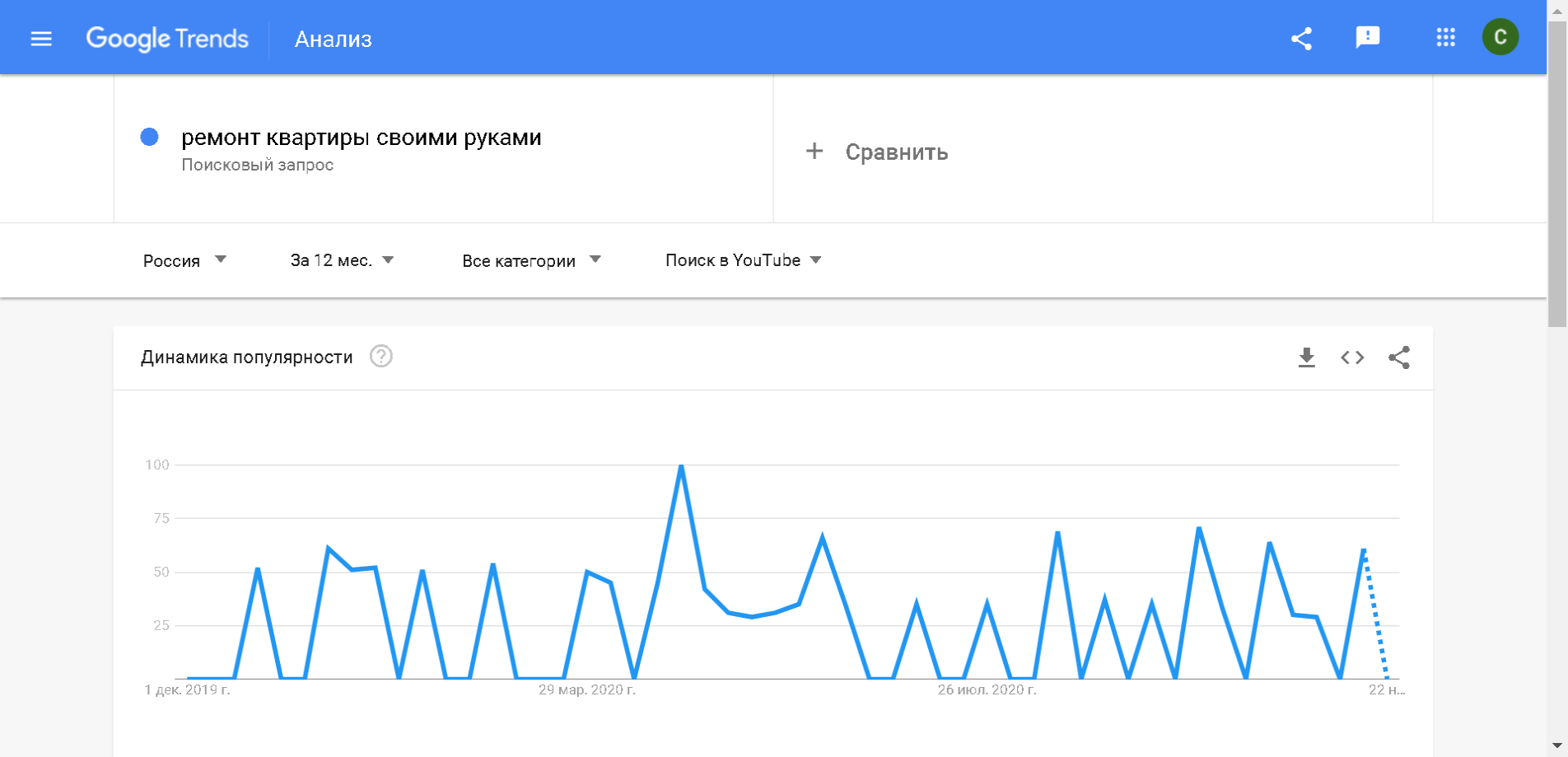Open the send feedback icon

[x=1367, y=37]
